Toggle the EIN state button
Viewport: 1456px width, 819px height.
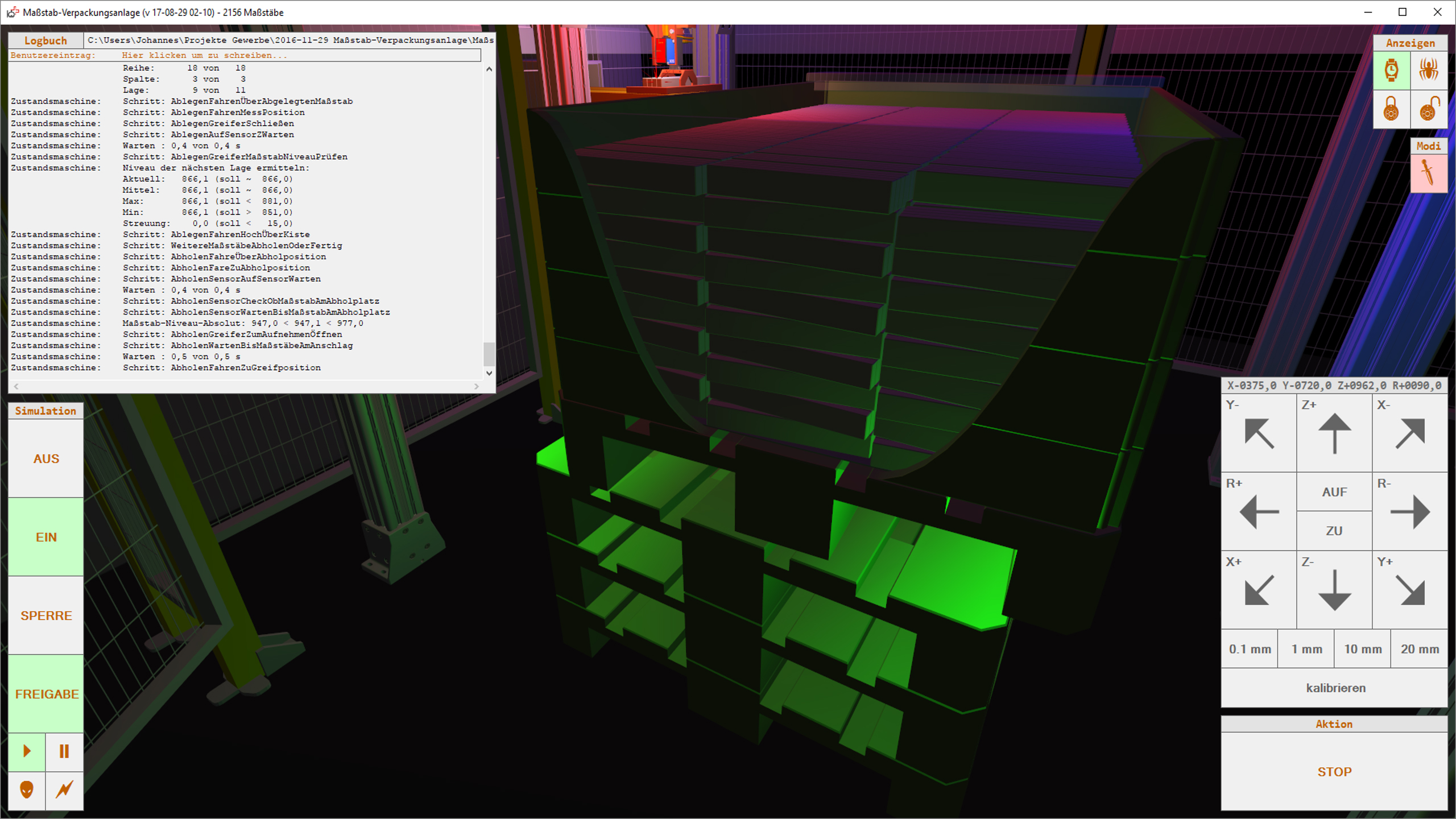(x=46, y=537)
